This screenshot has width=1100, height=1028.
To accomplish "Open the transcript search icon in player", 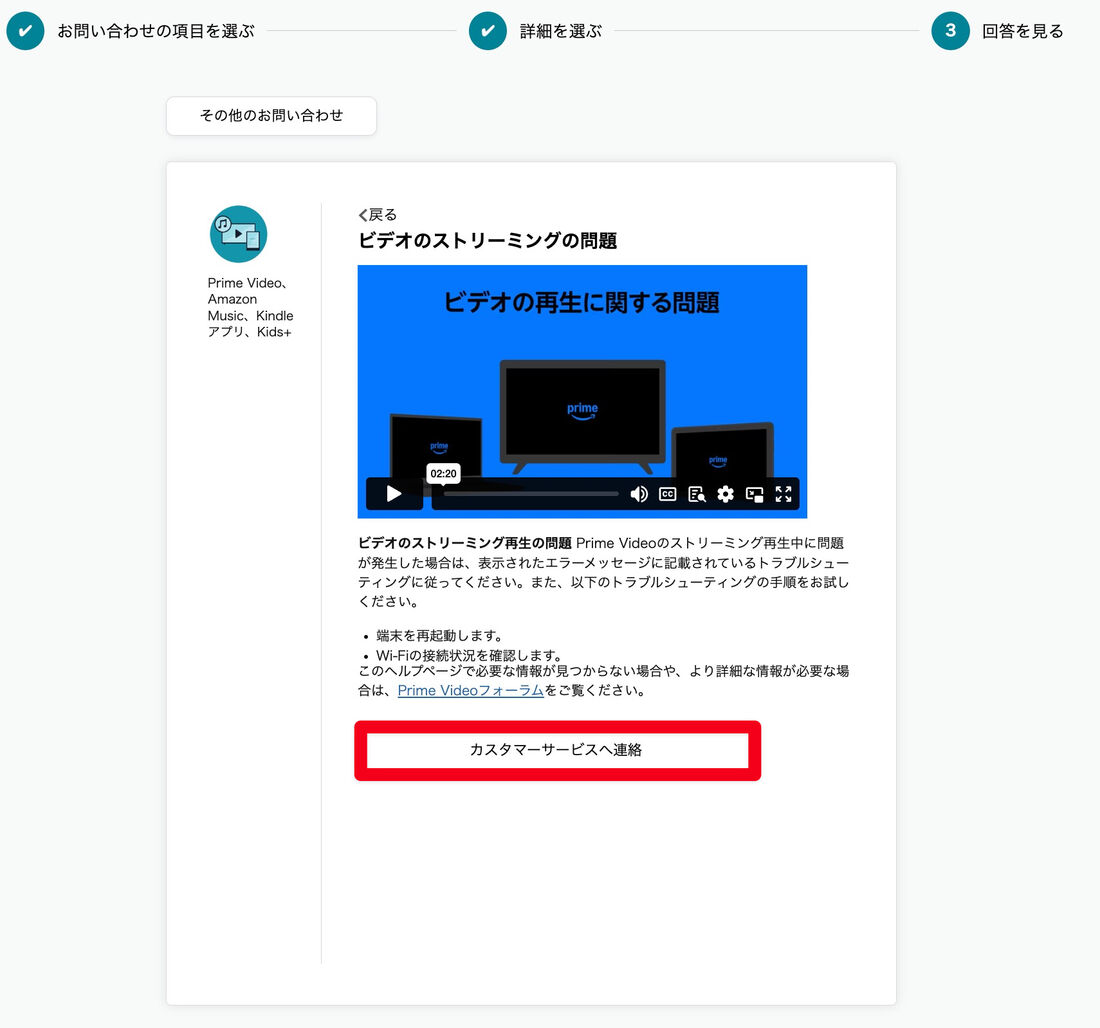I will (x=697, y=495).
